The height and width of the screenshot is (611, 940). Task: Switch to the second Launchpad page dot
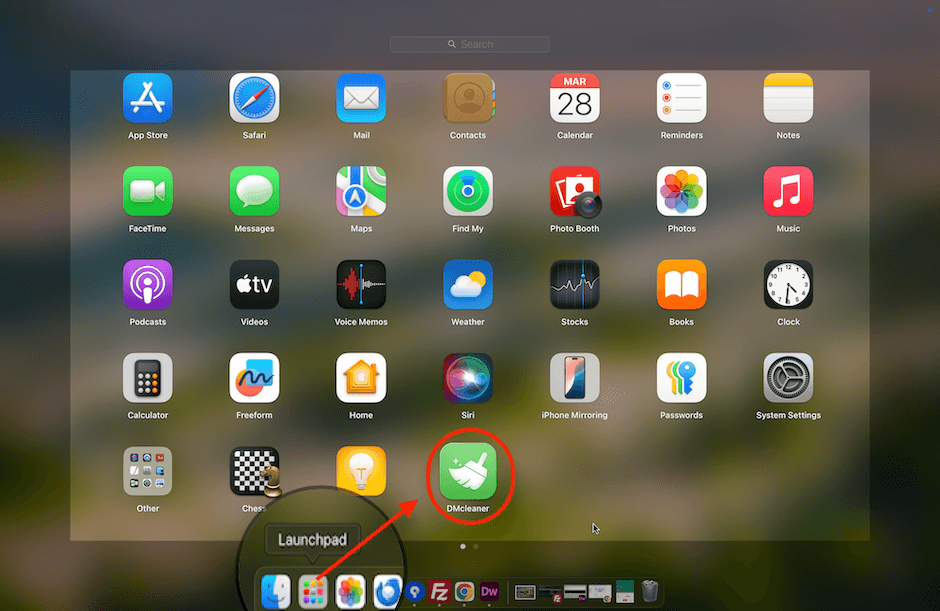[x=475, y=547]
